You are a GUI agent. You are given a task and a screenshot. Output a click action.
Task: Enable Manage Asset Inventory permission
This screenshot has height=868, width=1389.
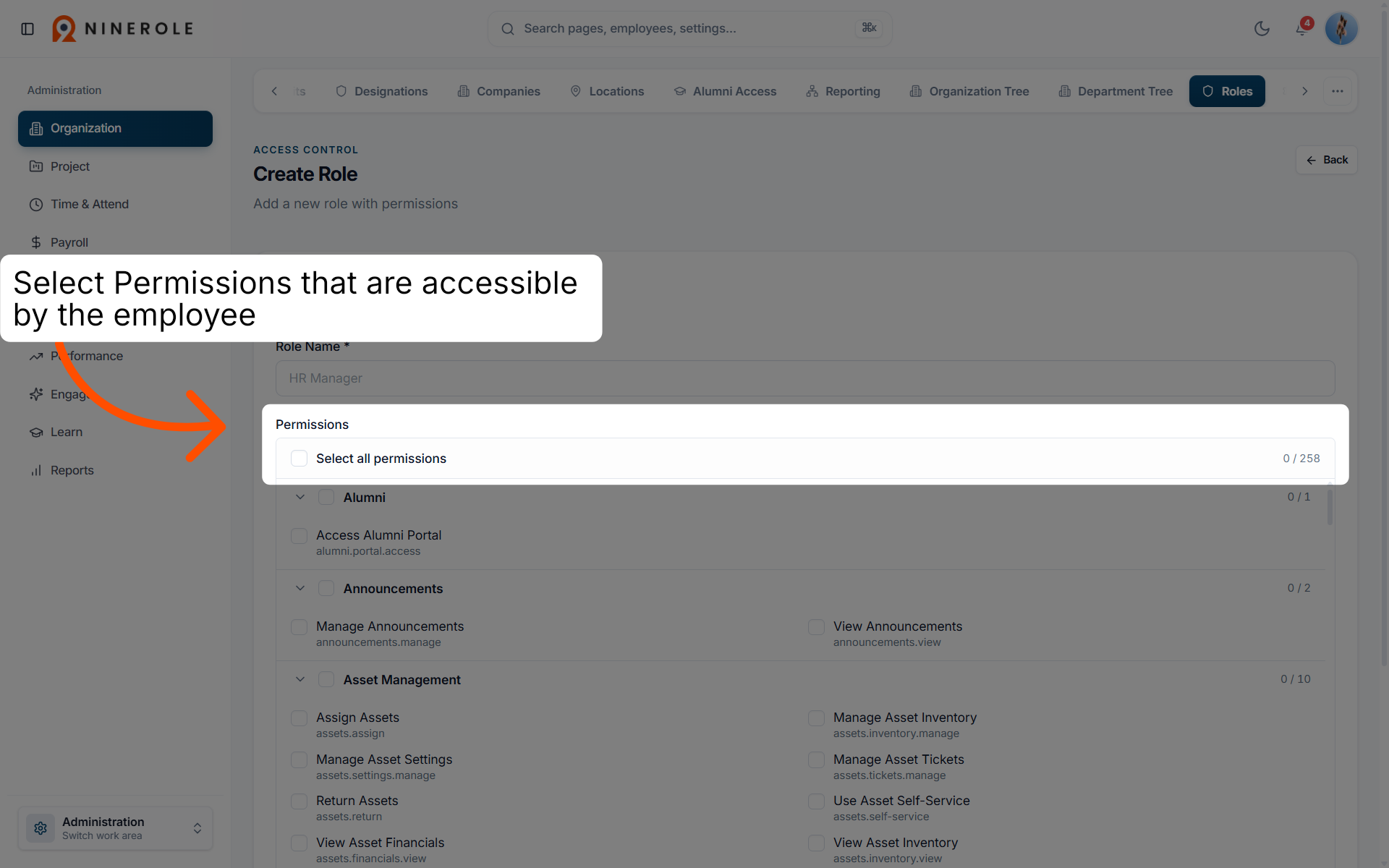(x=816, y=718)
